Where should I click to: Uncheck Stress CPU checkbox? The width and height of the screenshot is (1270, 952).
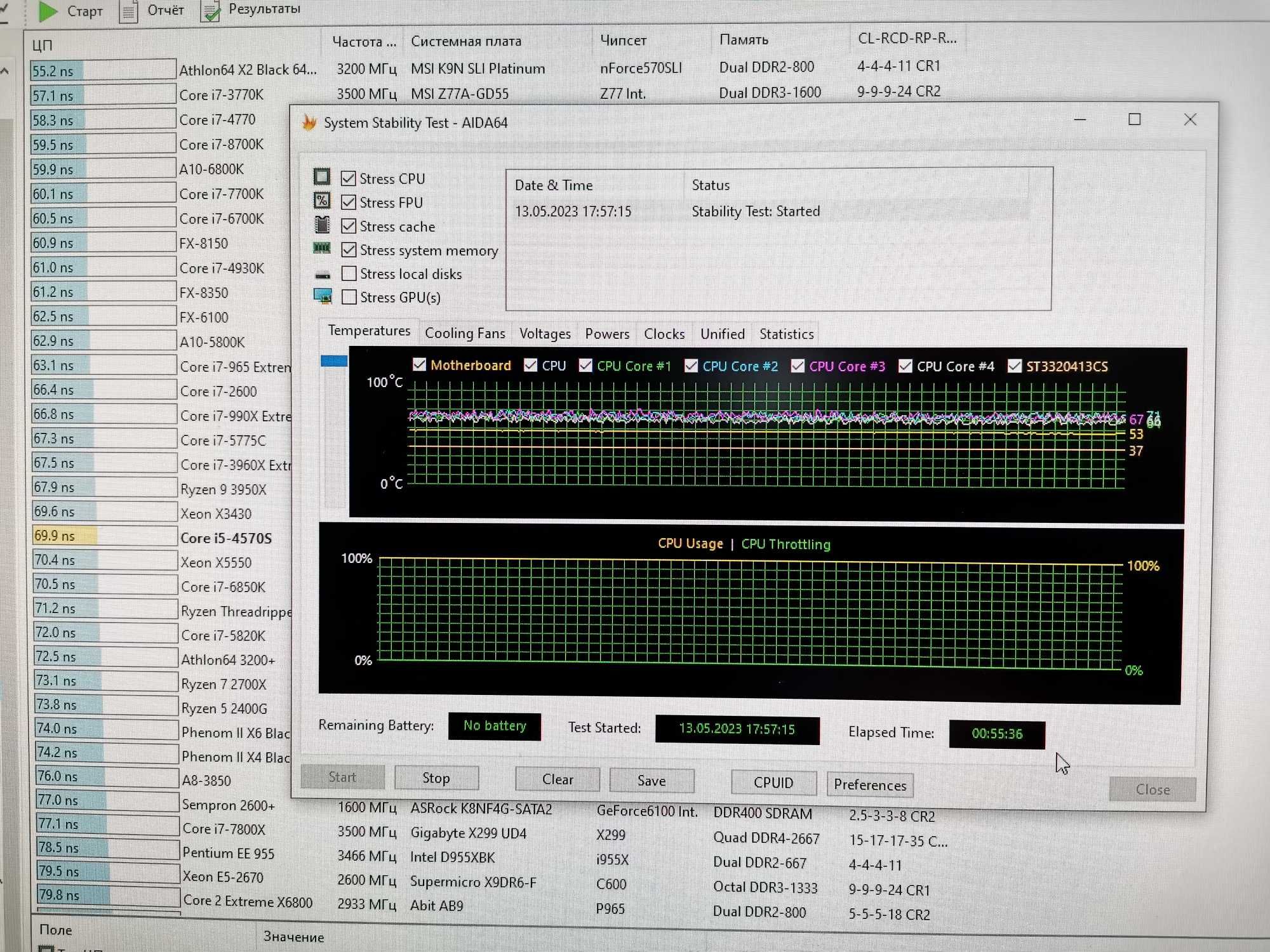348,178
